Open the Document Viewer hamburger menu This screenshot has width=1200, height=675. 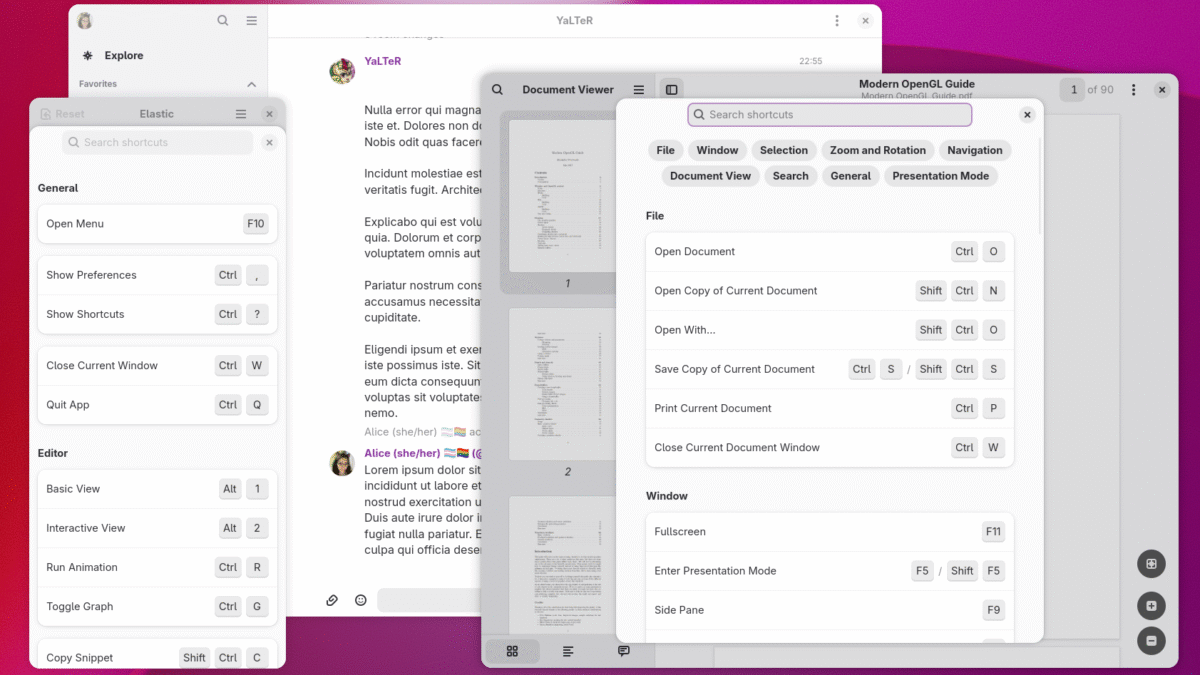click(639, 90)
